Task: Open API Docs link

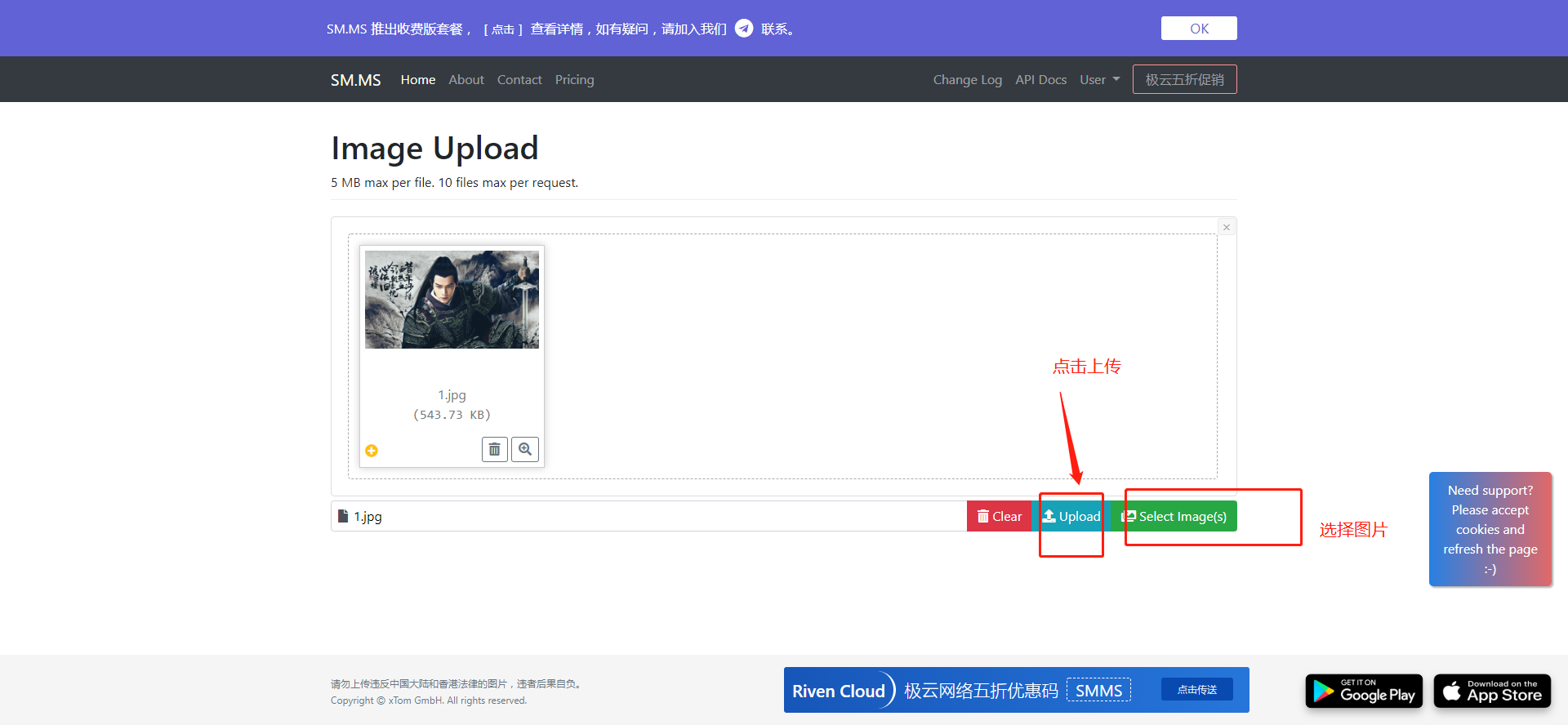Action: (x=1041, y=80)
